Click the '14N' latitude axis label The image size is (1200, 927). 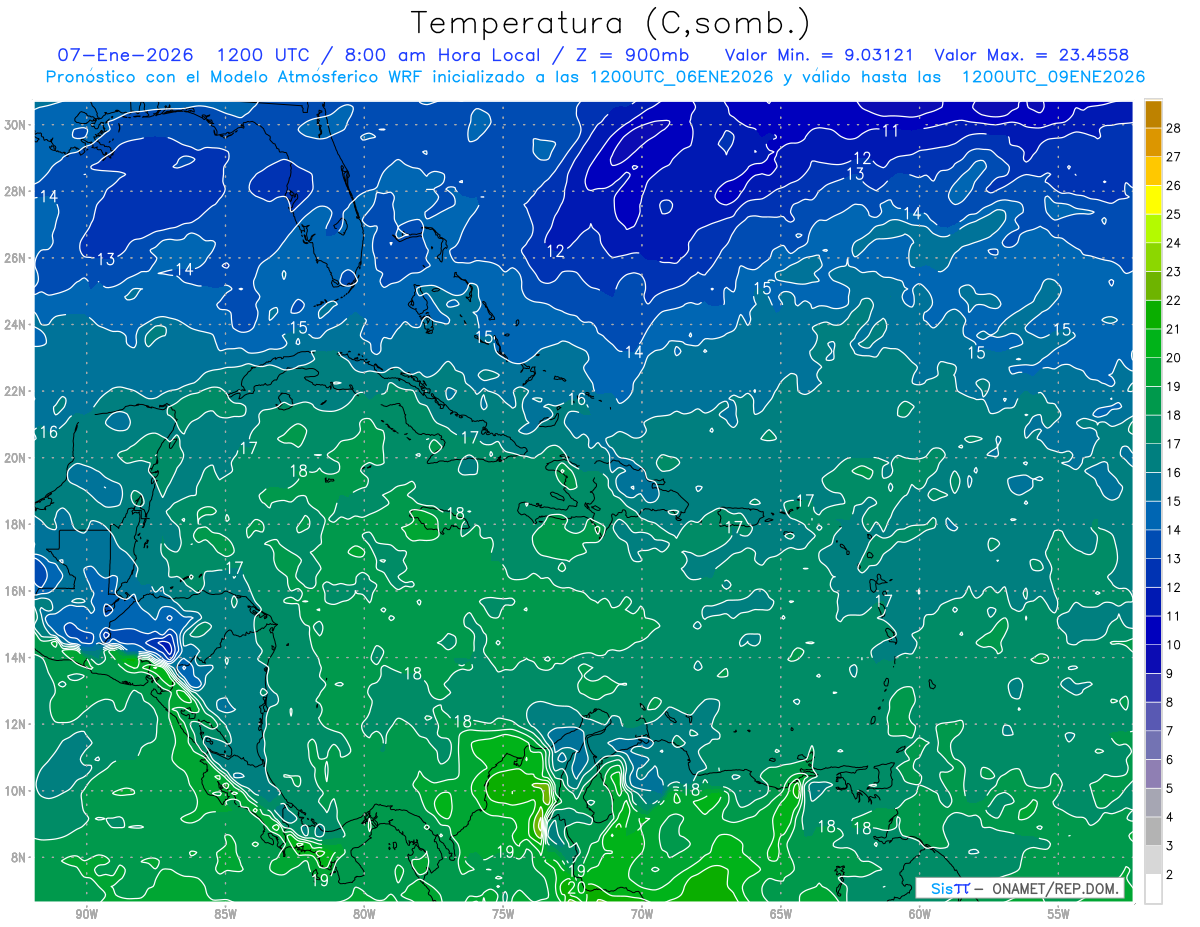(x=14, y=657)
